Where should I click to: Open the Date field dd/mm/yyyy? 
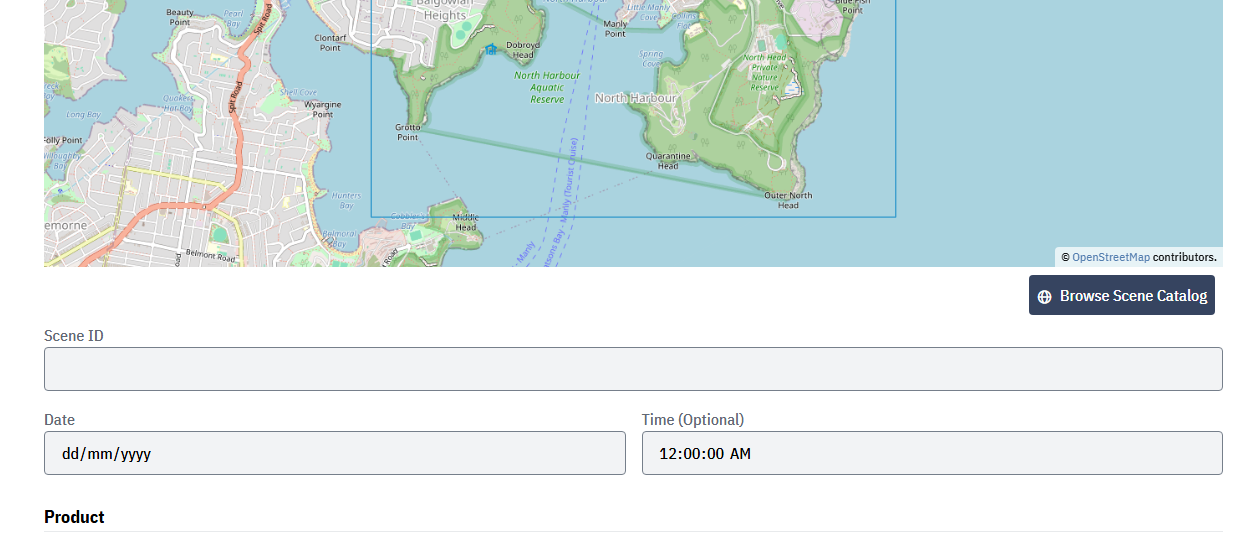[335, 453]
